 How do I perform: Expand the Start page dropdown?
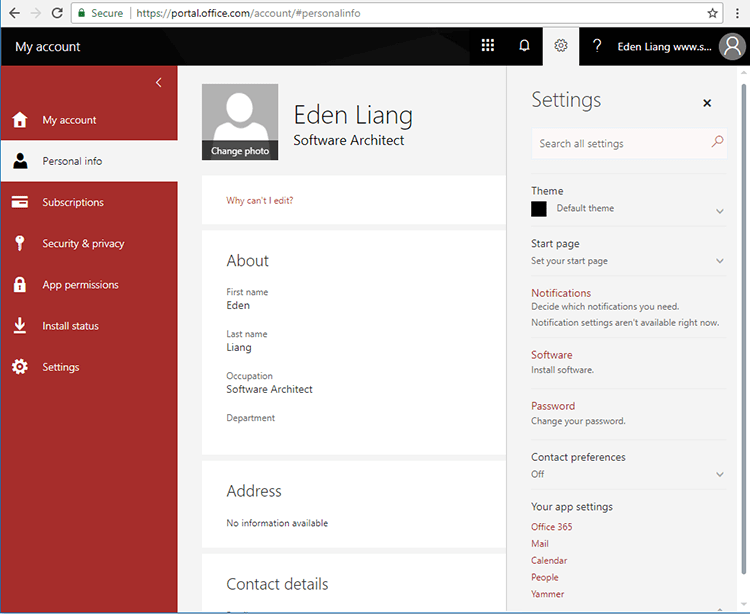(x=719, y=261)
